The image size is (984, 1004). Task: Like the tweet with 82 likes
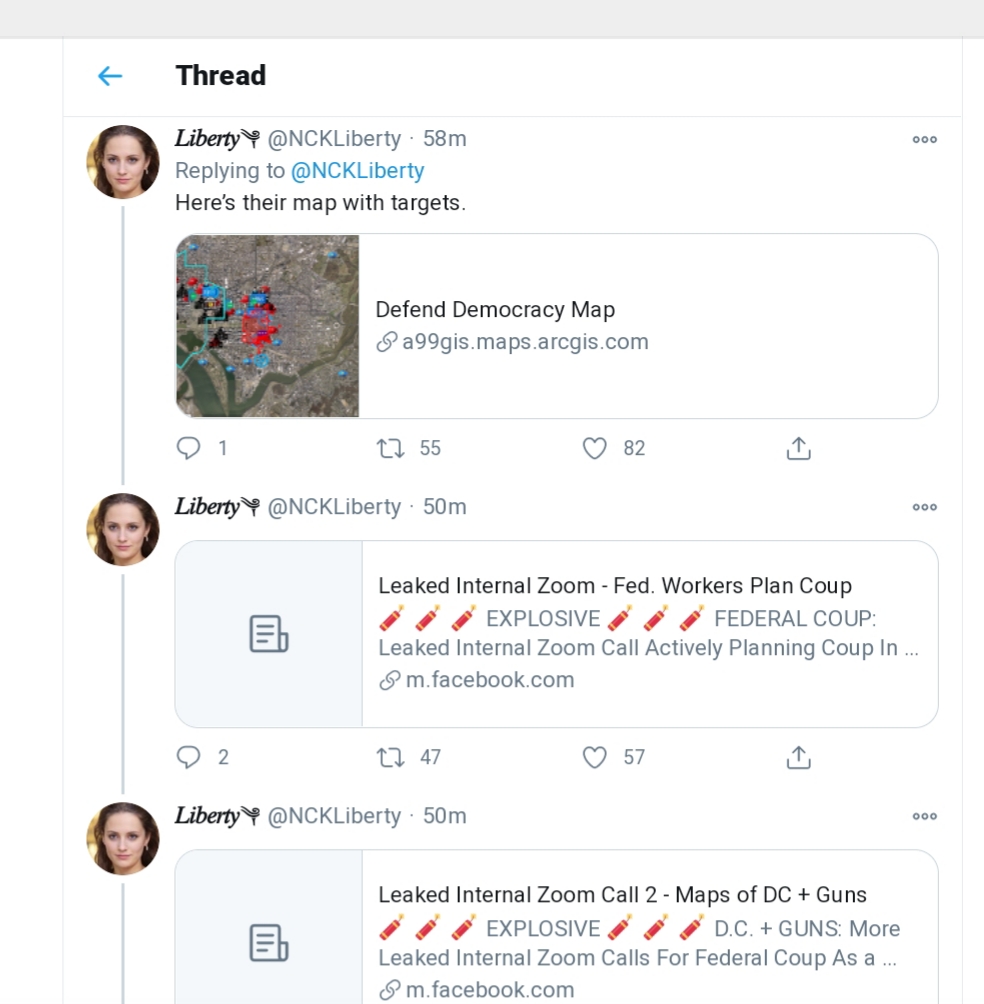pos(595,448)
